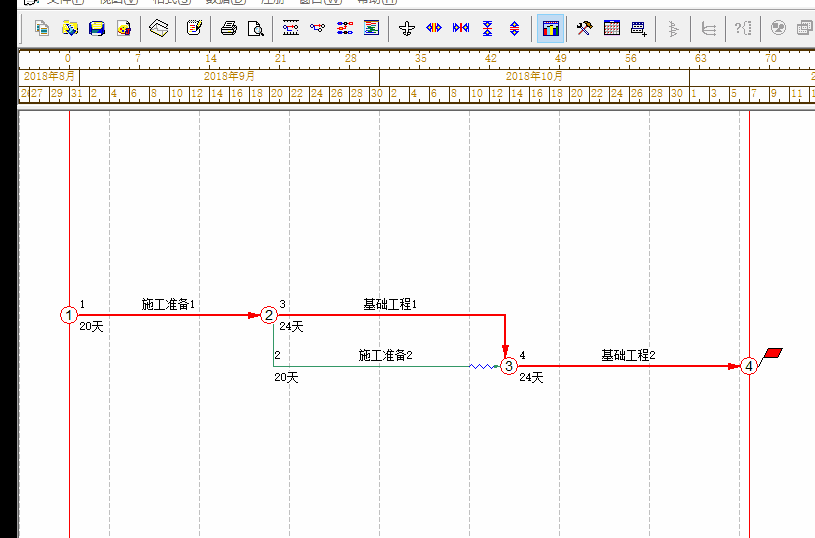Click the print icon in toolbar
The image size is (815, 538).
[x=228, y=28]
